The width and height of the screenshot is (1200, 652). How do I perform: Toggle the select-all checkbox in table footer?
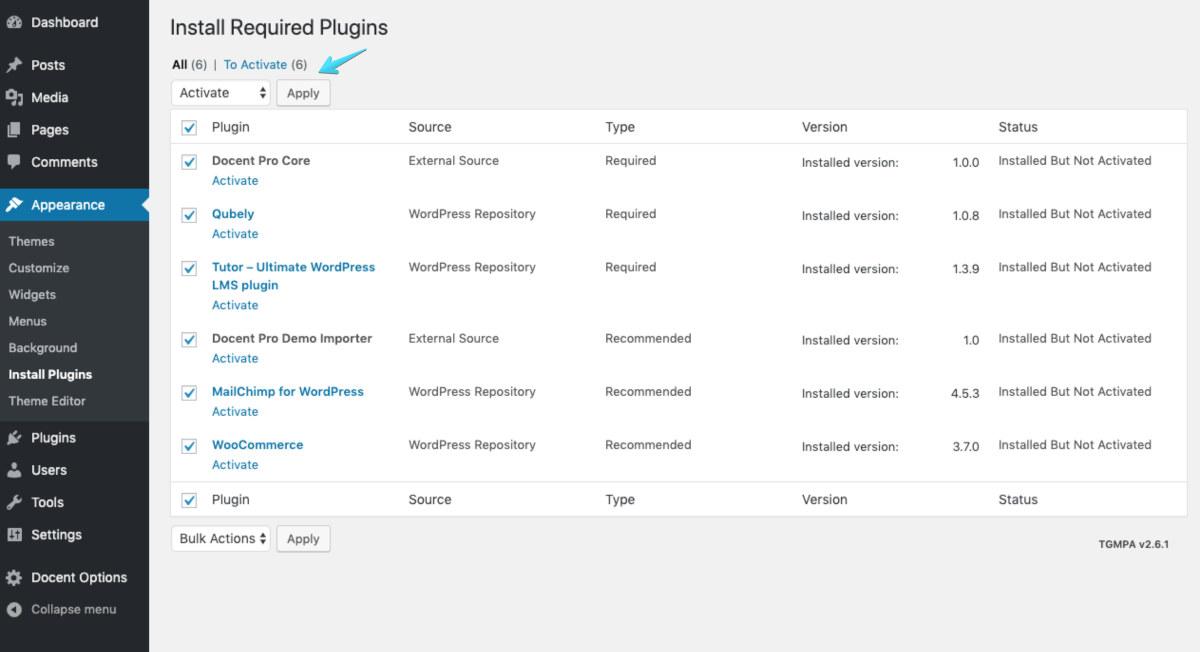[x=189, y=500]
